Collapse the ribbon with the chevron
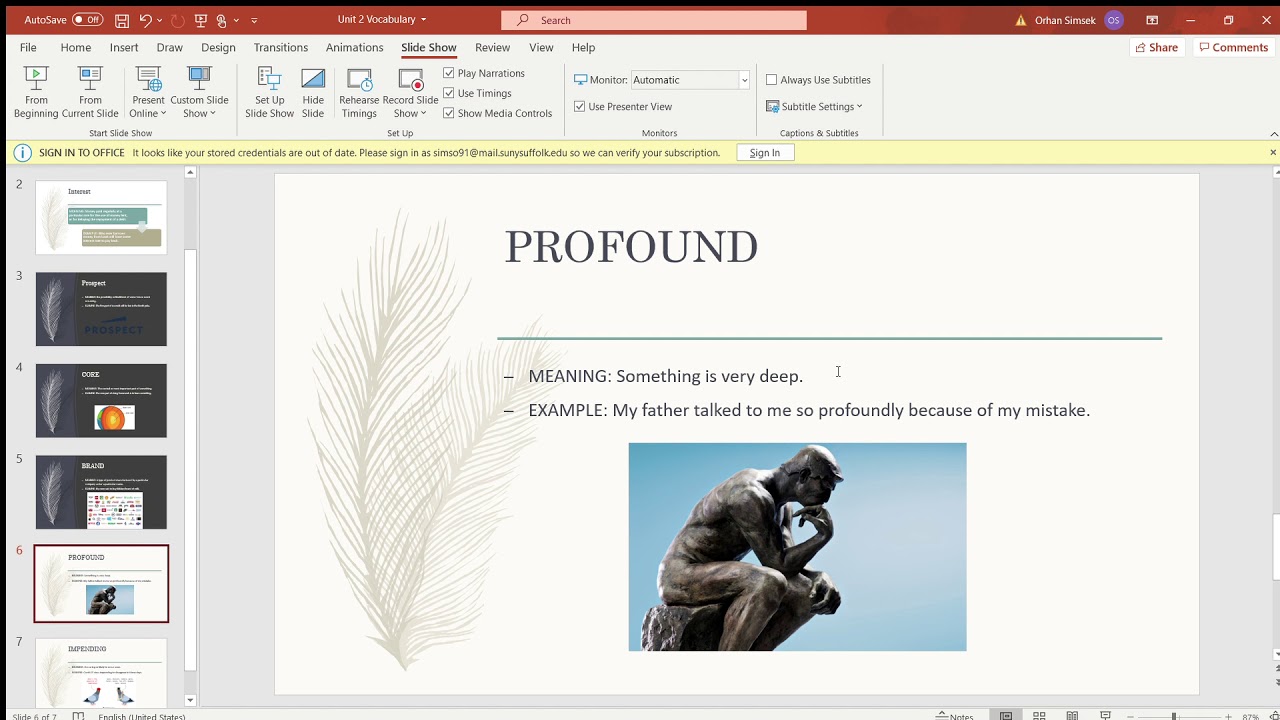The height and width of the screenshot is (720, 1280). [x=1273, y=133]
